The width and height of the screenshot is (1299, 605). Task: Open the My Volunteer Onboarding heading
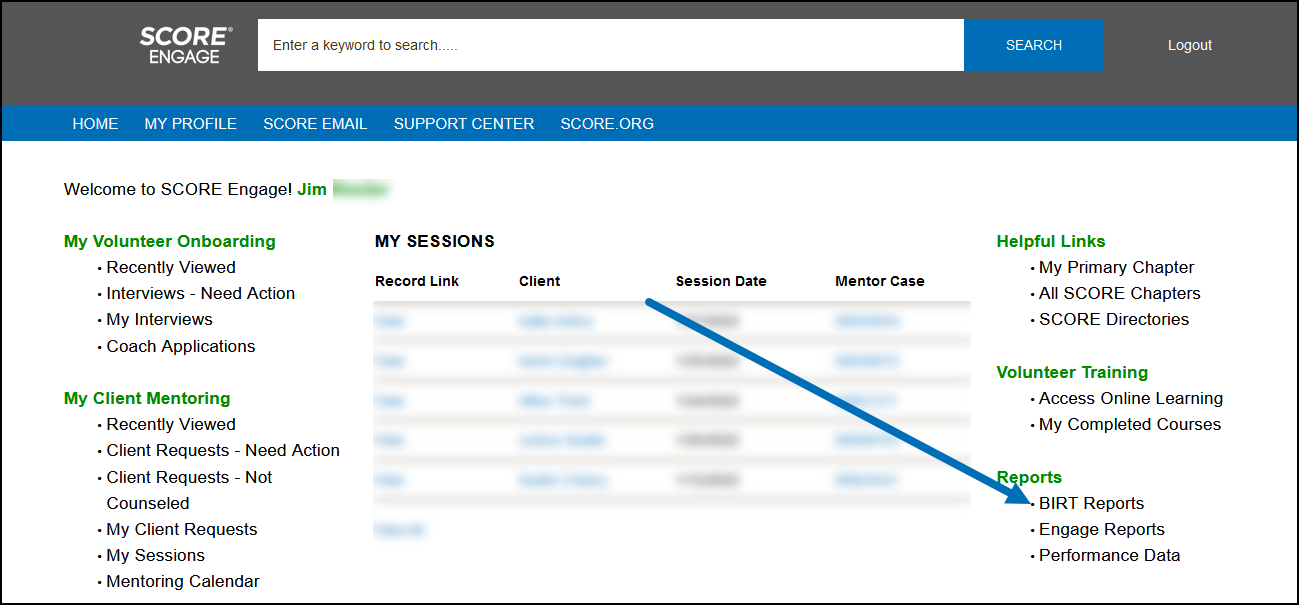(169, 241)
